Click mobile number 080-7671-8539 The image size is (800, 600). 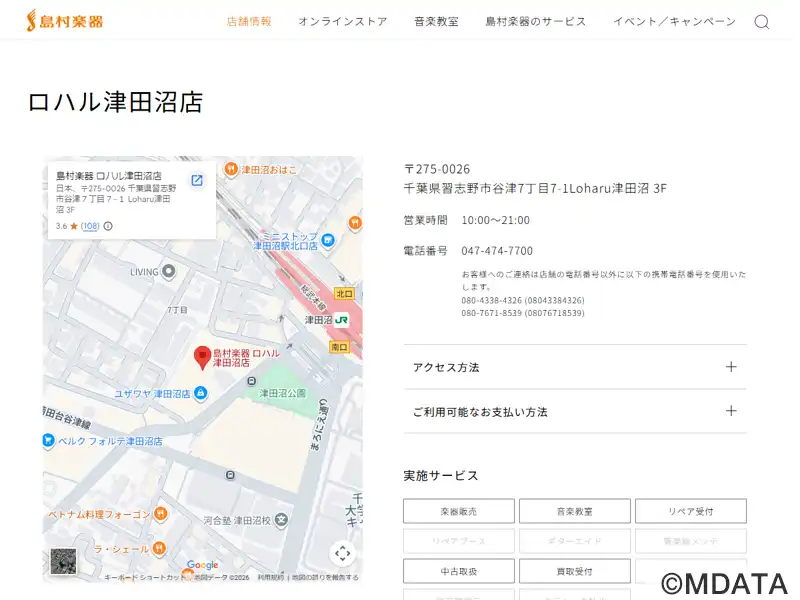point(523,313)
